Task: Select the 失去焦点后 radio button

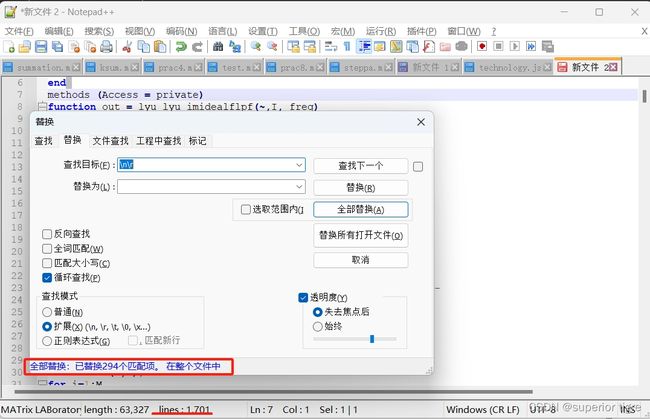Action: click(x=318, y=312)
